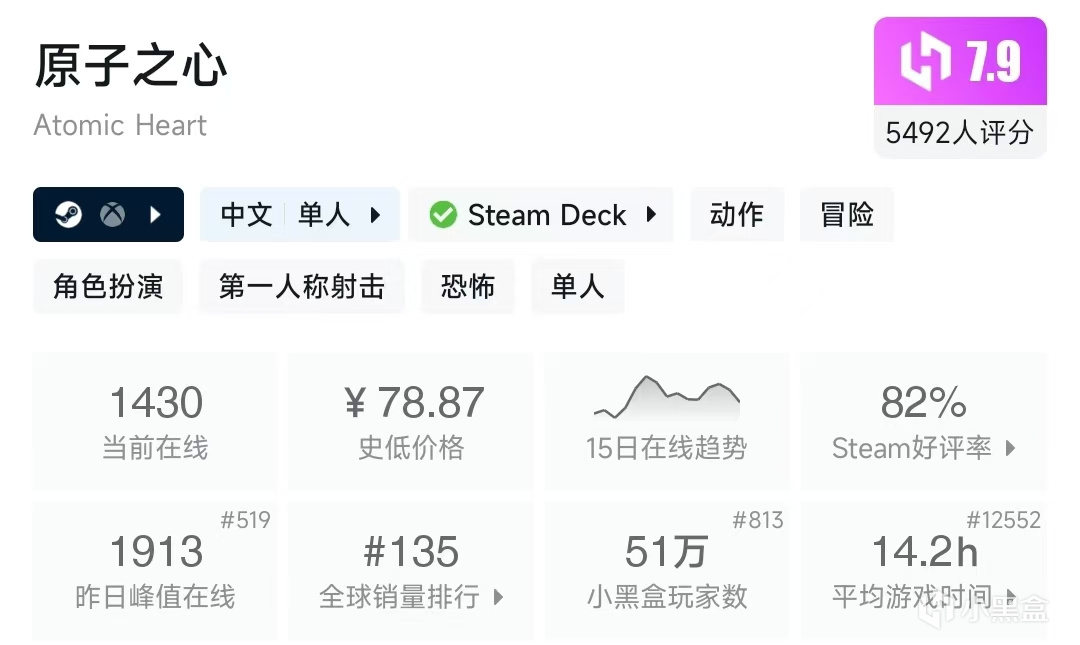Open the 5492人评分 rating count
The height and width of the screenshot is (645, 1080).
click(959, 132)
